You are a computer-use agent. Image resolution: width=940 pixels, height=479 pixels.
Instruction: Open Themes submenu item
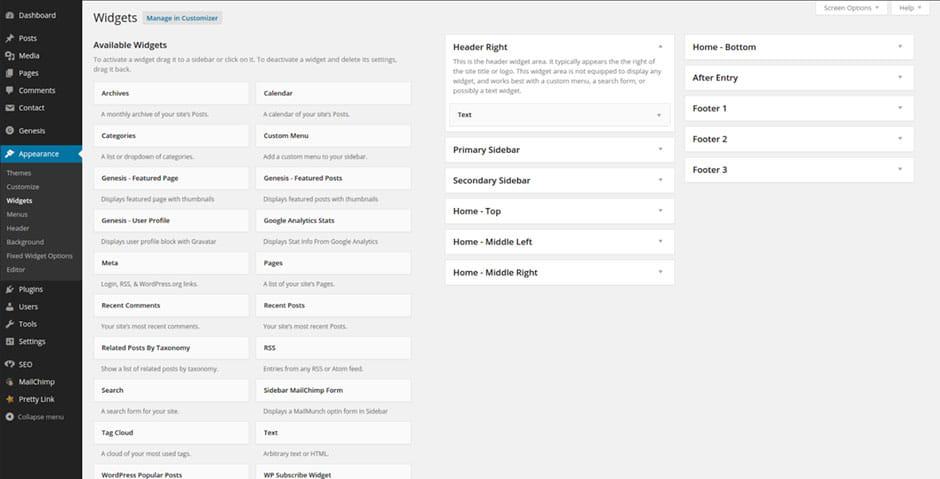point(19,173)
